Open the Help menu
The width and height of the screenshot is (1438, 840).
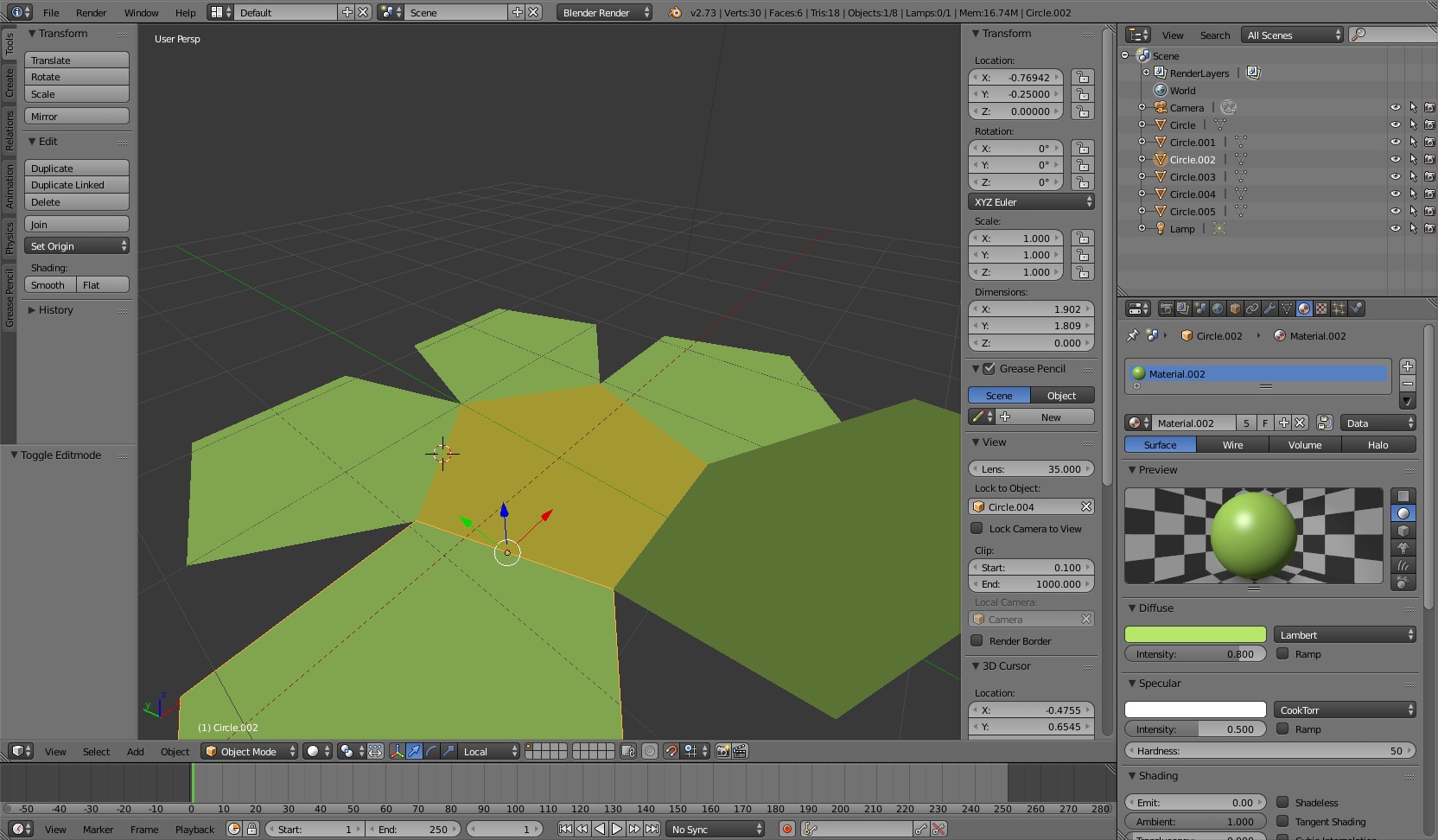click(186, 12)
